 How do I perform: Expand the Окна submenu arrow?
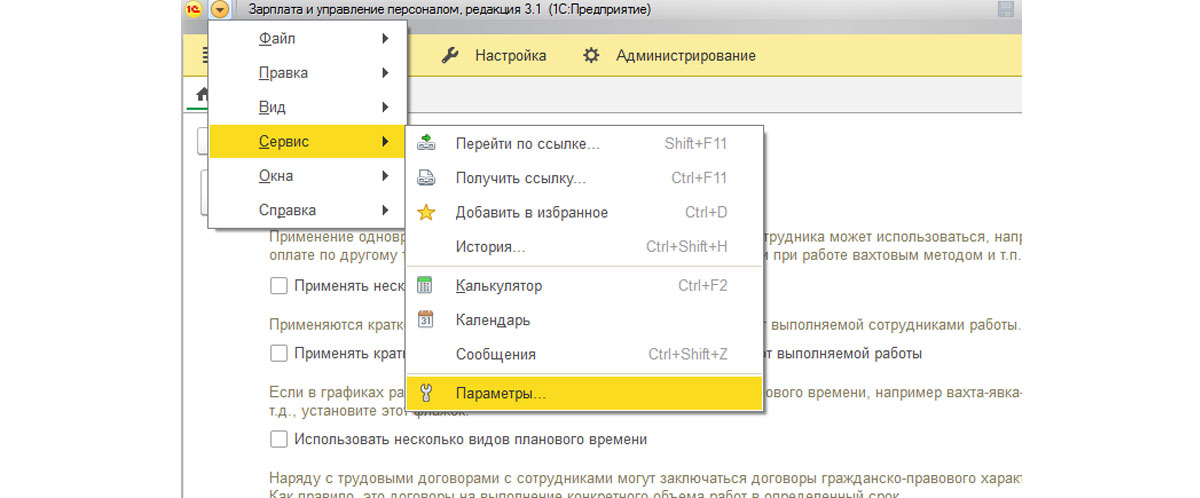tap(385, 176)
